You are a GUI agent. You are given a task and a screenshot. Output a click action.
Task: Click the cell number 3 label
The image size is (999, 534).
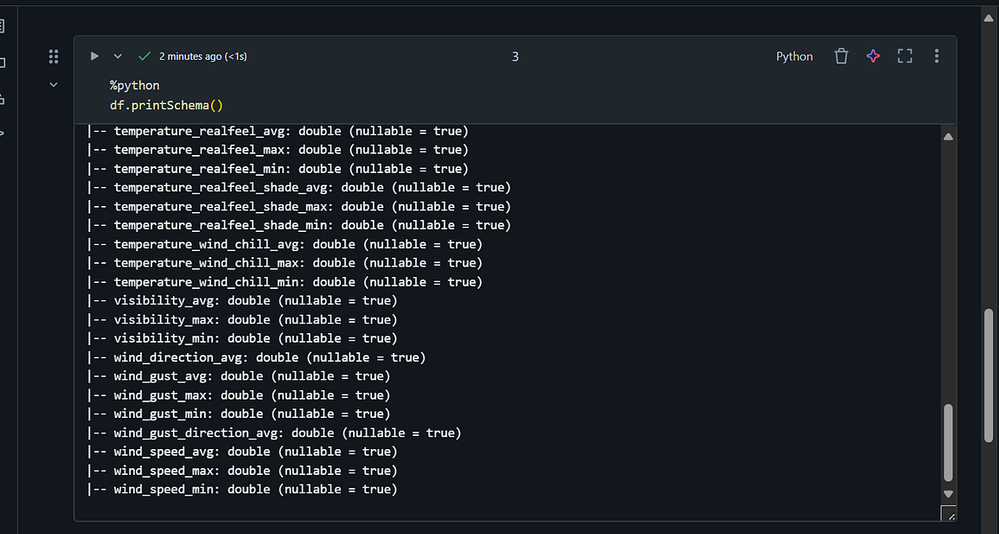515,57
